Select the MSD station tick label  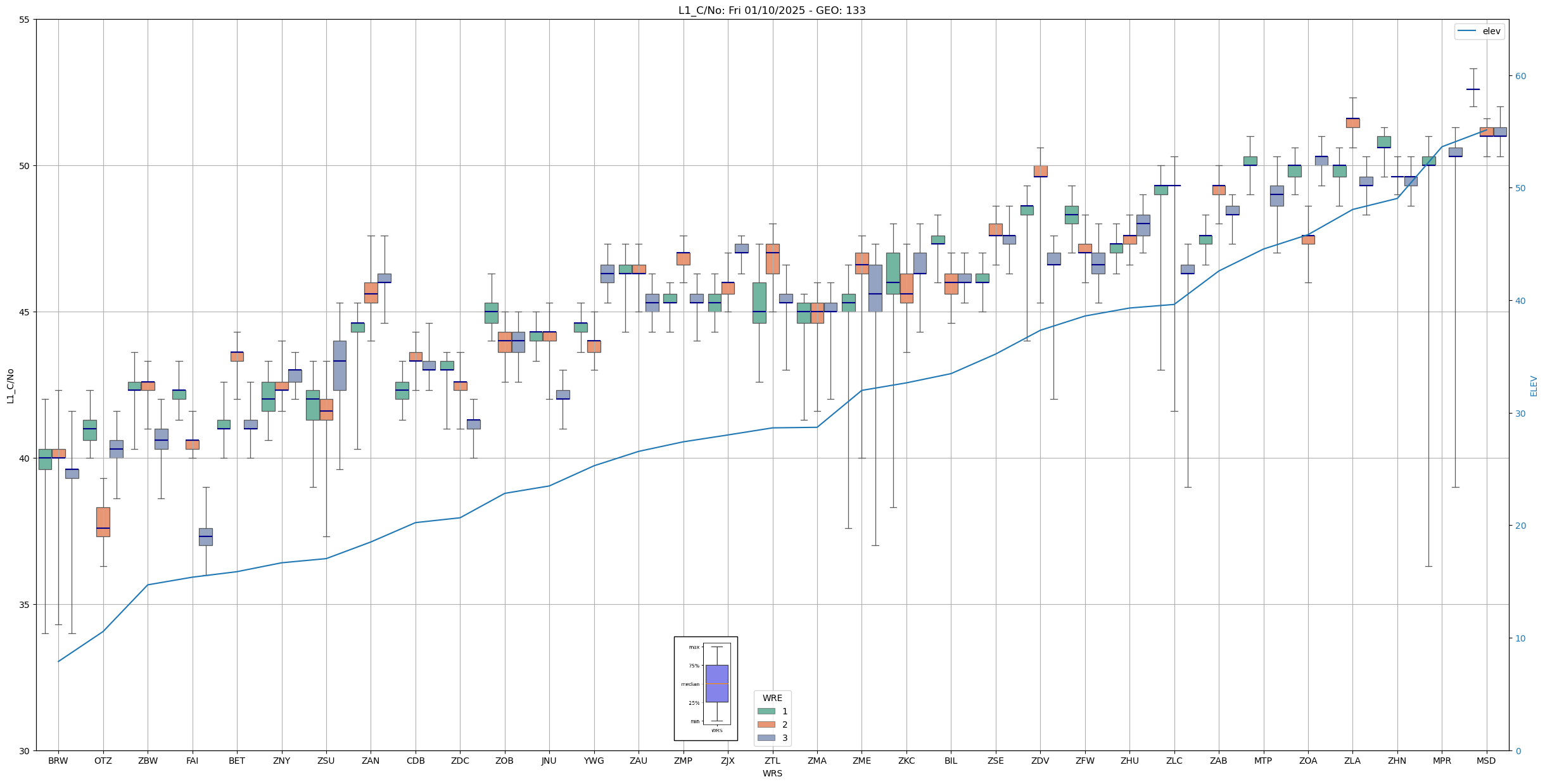click(1486, 761)
